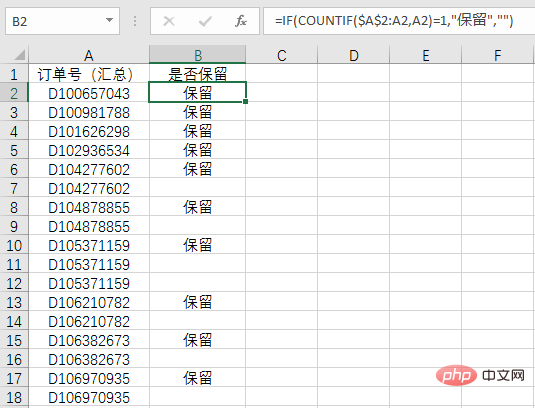Click D106382673 in row 16

click(89, 359)
